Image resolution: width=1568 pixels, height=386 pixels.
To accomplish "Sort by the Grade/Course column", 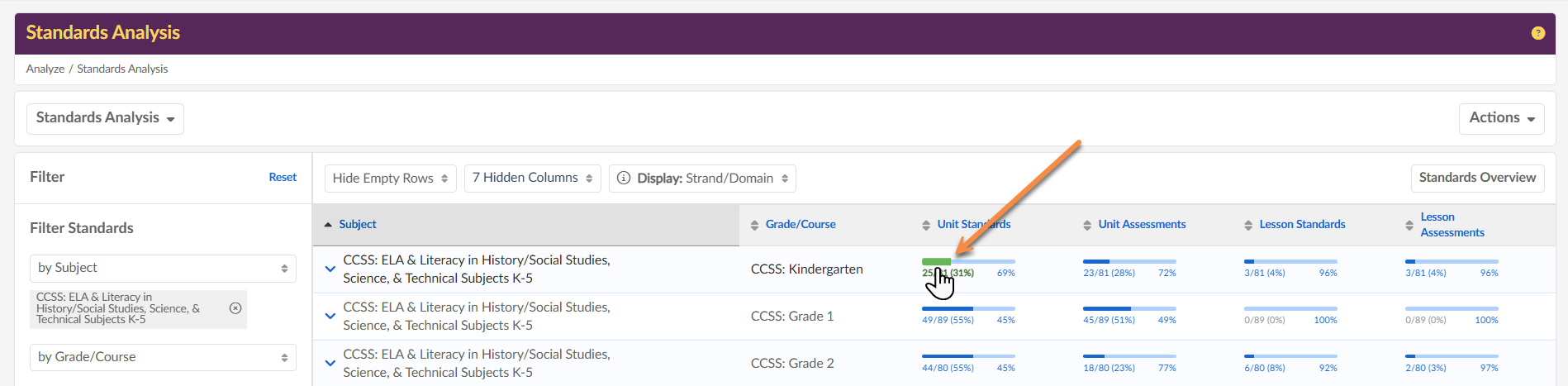I will 800,225.
